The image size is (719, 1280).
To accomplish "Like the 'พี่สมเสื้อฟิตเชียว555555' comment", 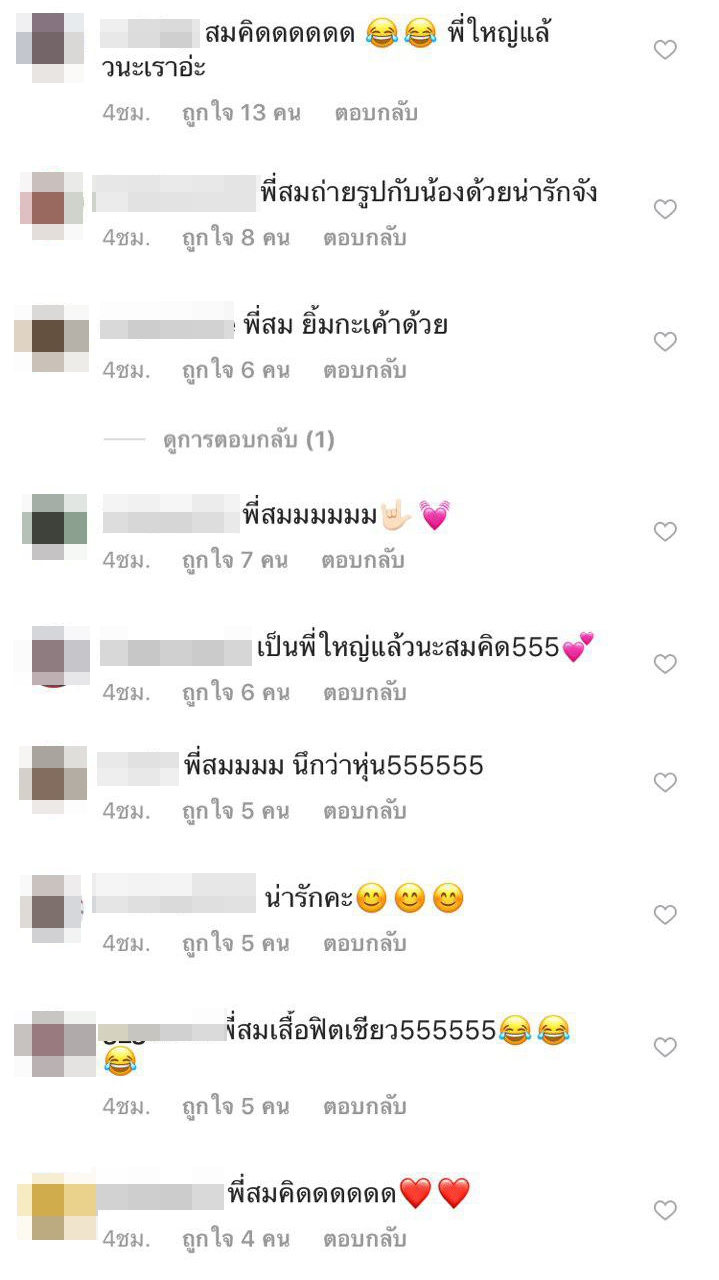I will (x=665, y=1047).
